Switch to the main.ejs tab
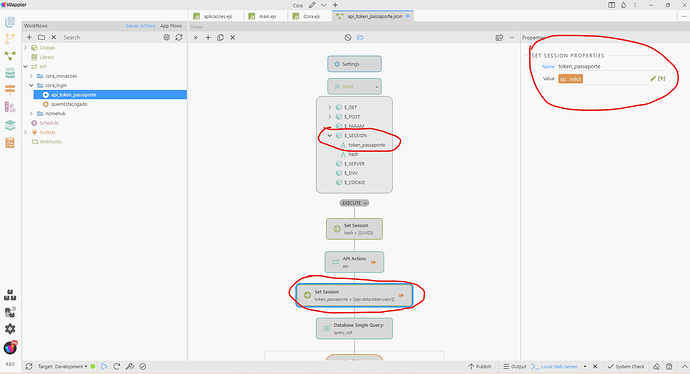 pos(266,16)
